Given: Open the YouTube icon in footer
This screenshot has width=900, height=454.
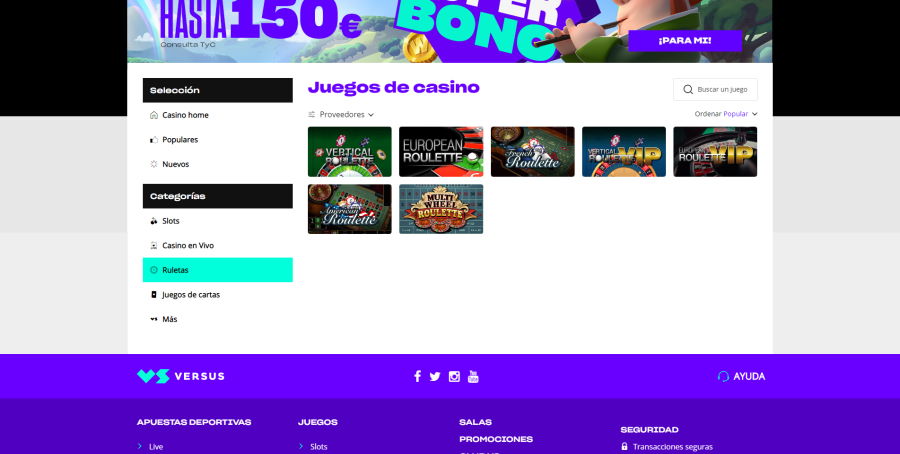Looking at the screenshot, I should (x=473, y=376).
